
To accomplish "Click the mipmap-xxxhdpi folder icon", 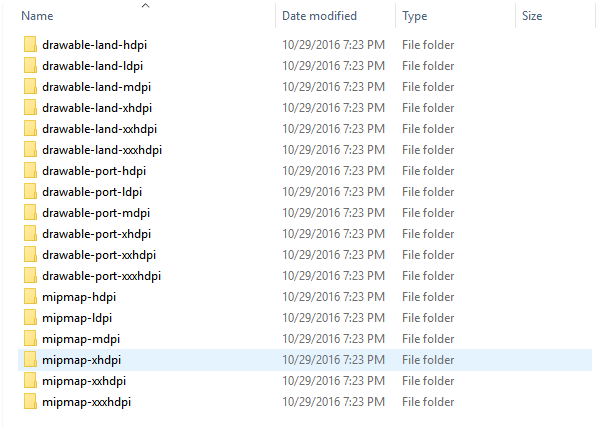I will [30, 402].
